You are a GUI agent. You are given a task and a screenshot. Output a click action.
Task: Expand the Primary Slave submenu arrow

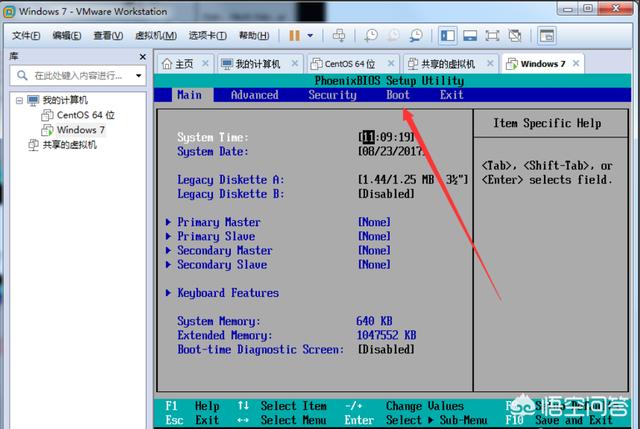coord(168,236)
